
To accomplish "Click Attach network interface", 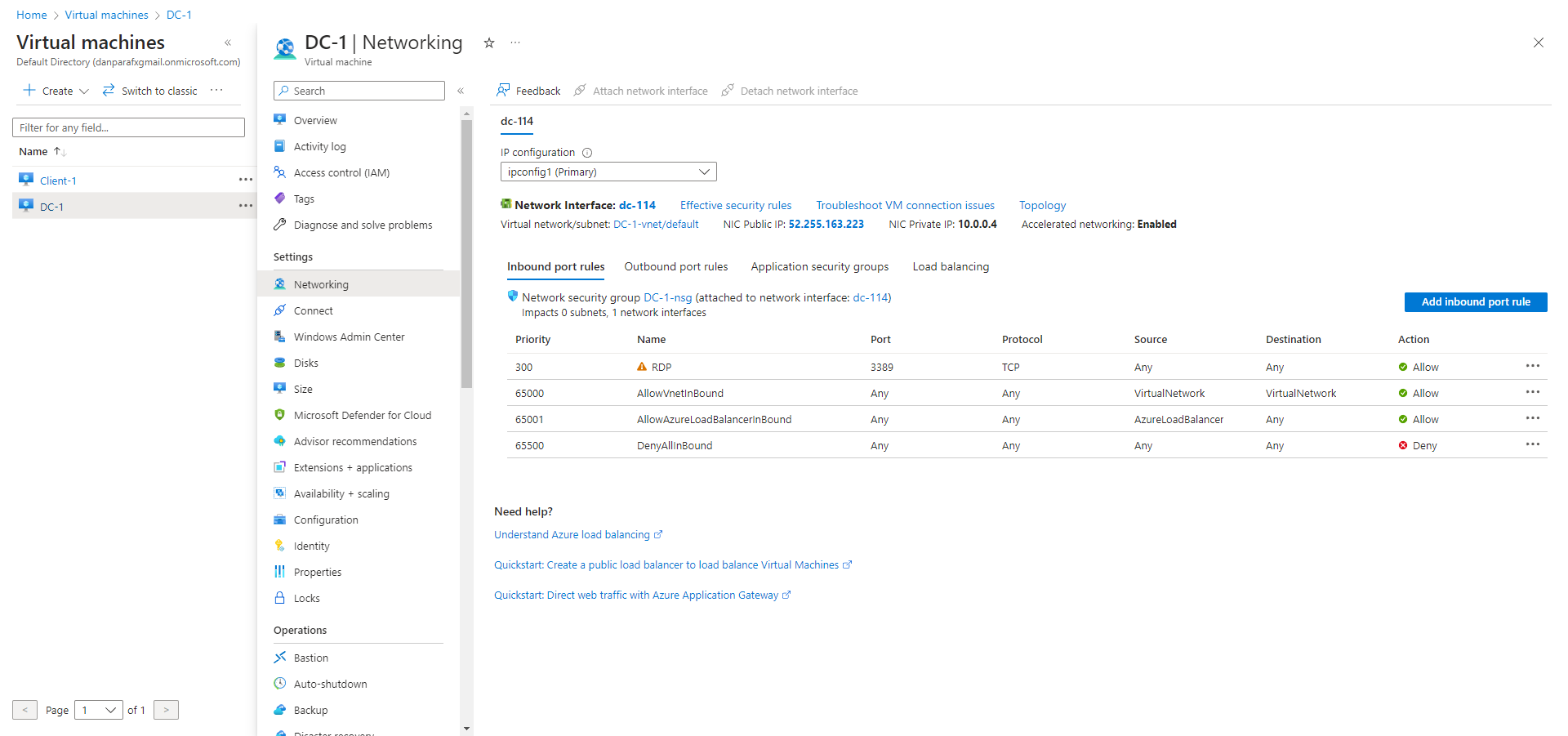I will tap(641, 91).
